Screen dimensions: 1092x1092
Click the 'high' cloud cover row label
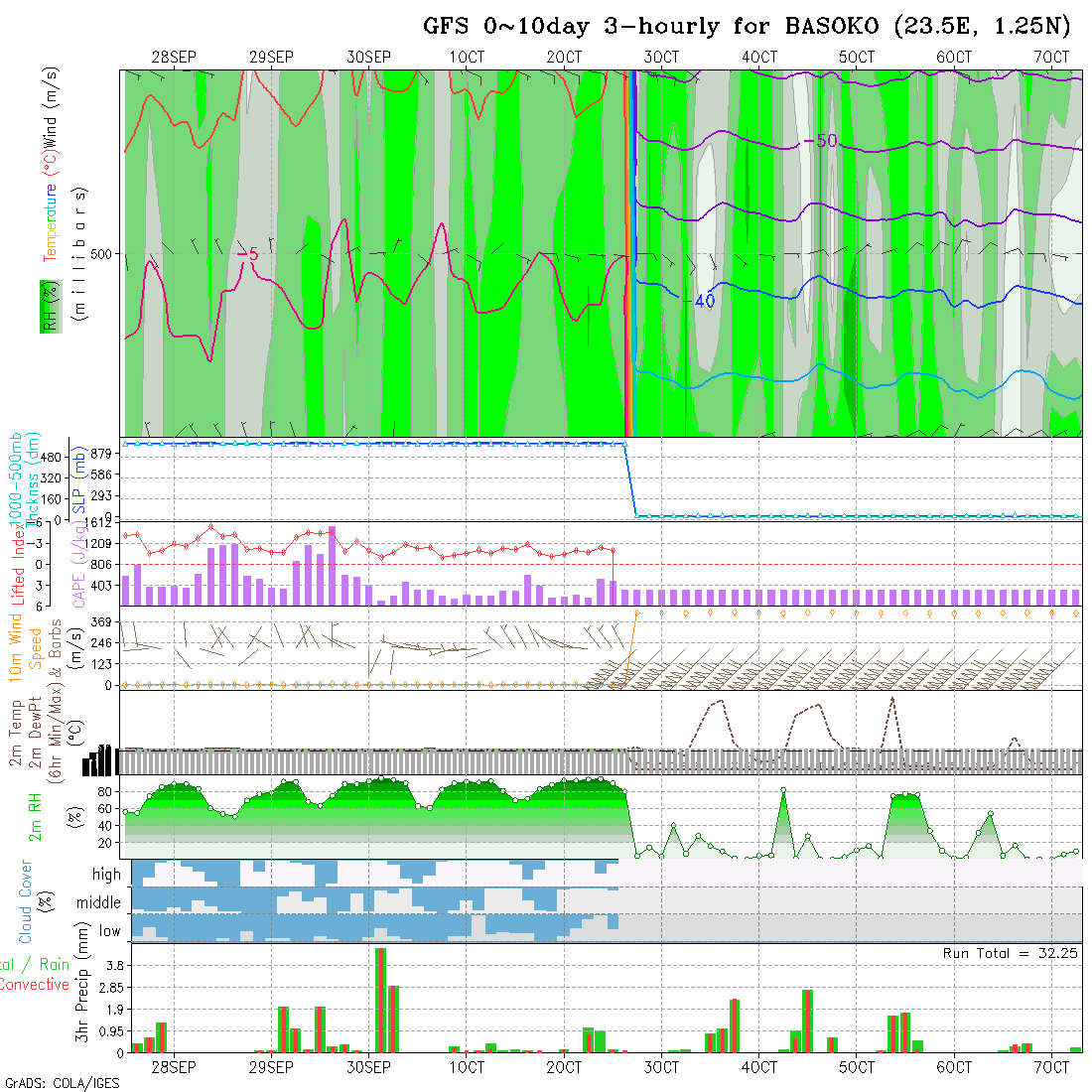[x=106, y=875]
